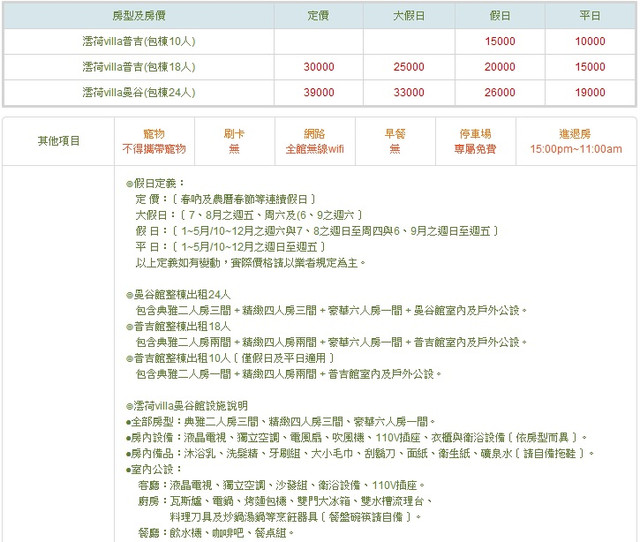Click the 客廳 facilities line
The width and height of the screenshot is (640, 542).
pyautogui.click(x=282, y=485)
